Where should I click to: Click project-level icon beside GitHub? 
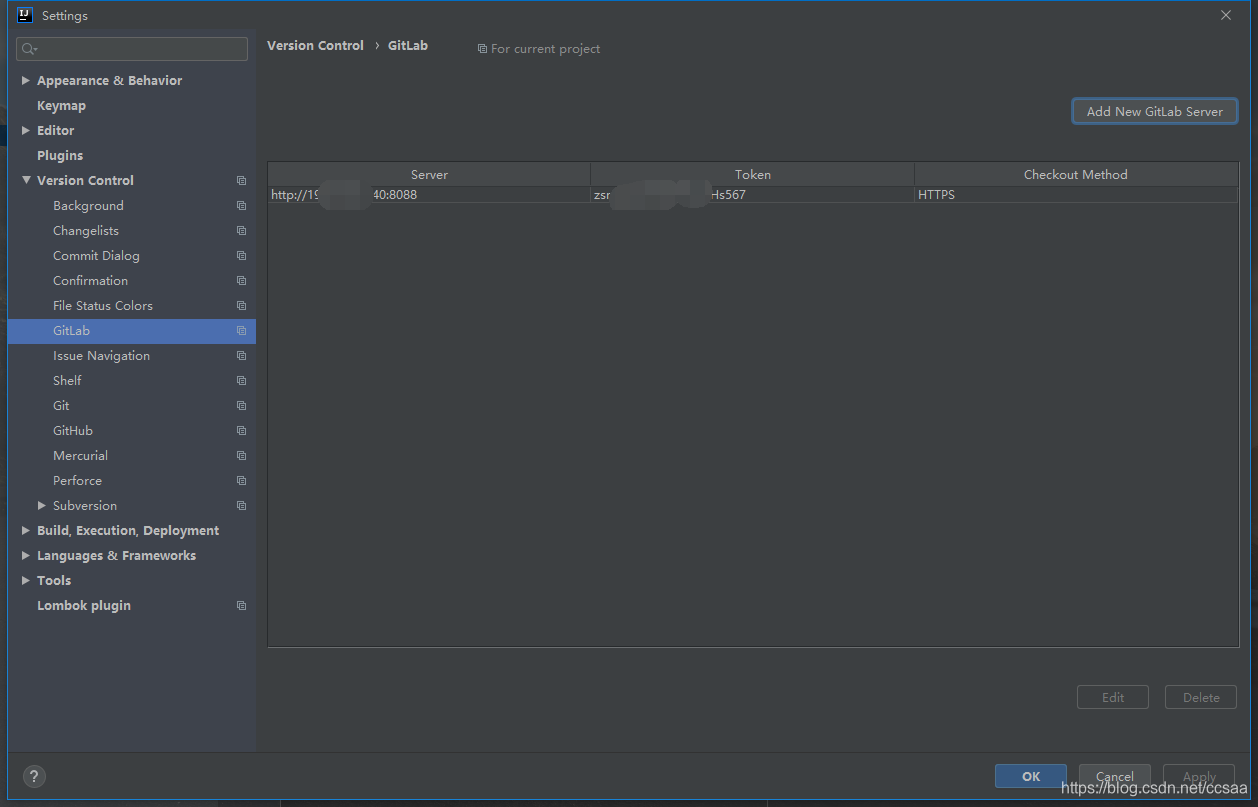[x=241, y=431]
